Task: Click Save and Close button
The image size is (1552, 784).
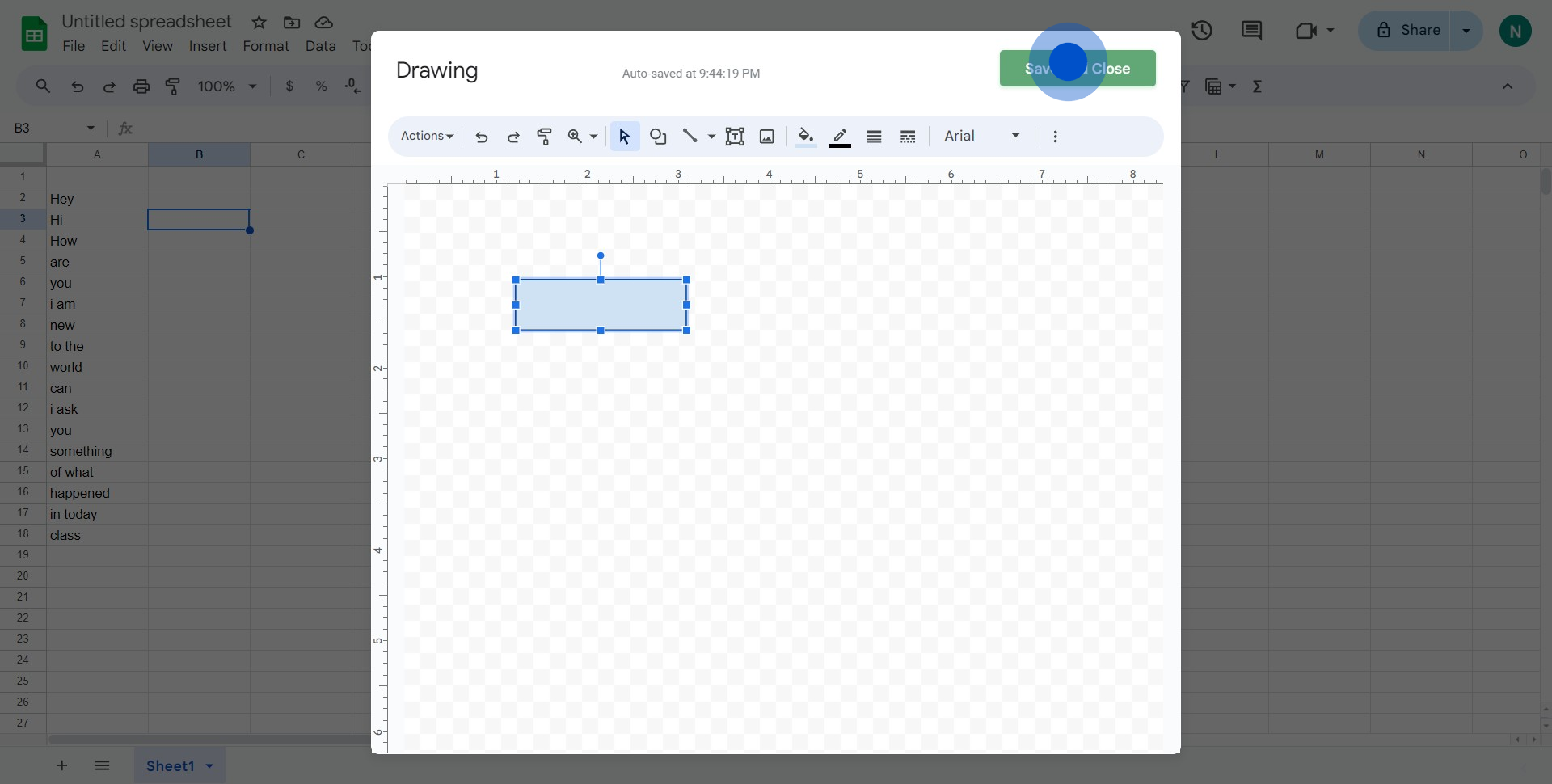Action: tap(1078, 69)
